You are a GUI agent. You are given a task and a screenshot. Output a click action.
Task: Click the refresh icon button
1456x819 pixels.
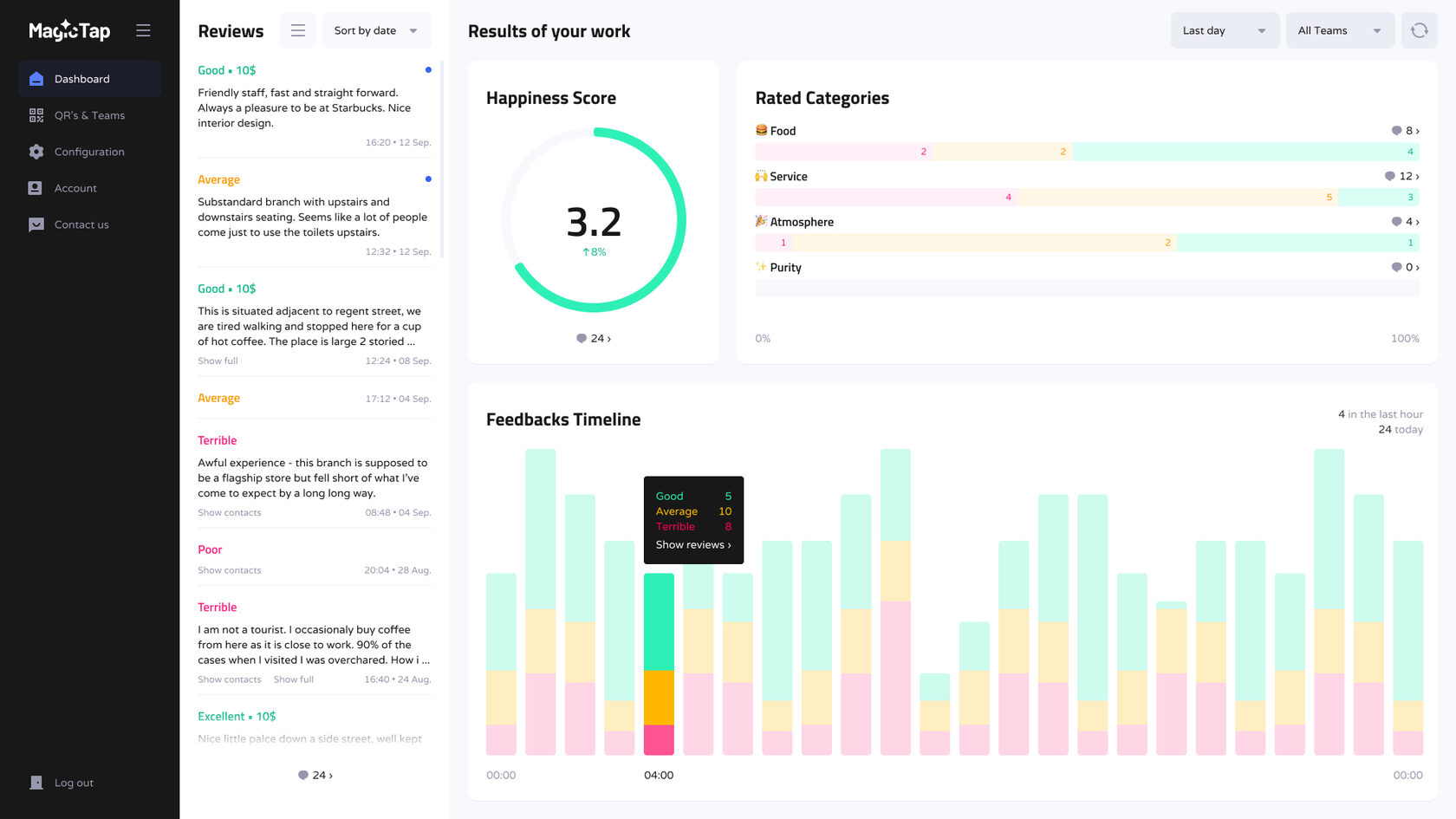coord(1419,30)
